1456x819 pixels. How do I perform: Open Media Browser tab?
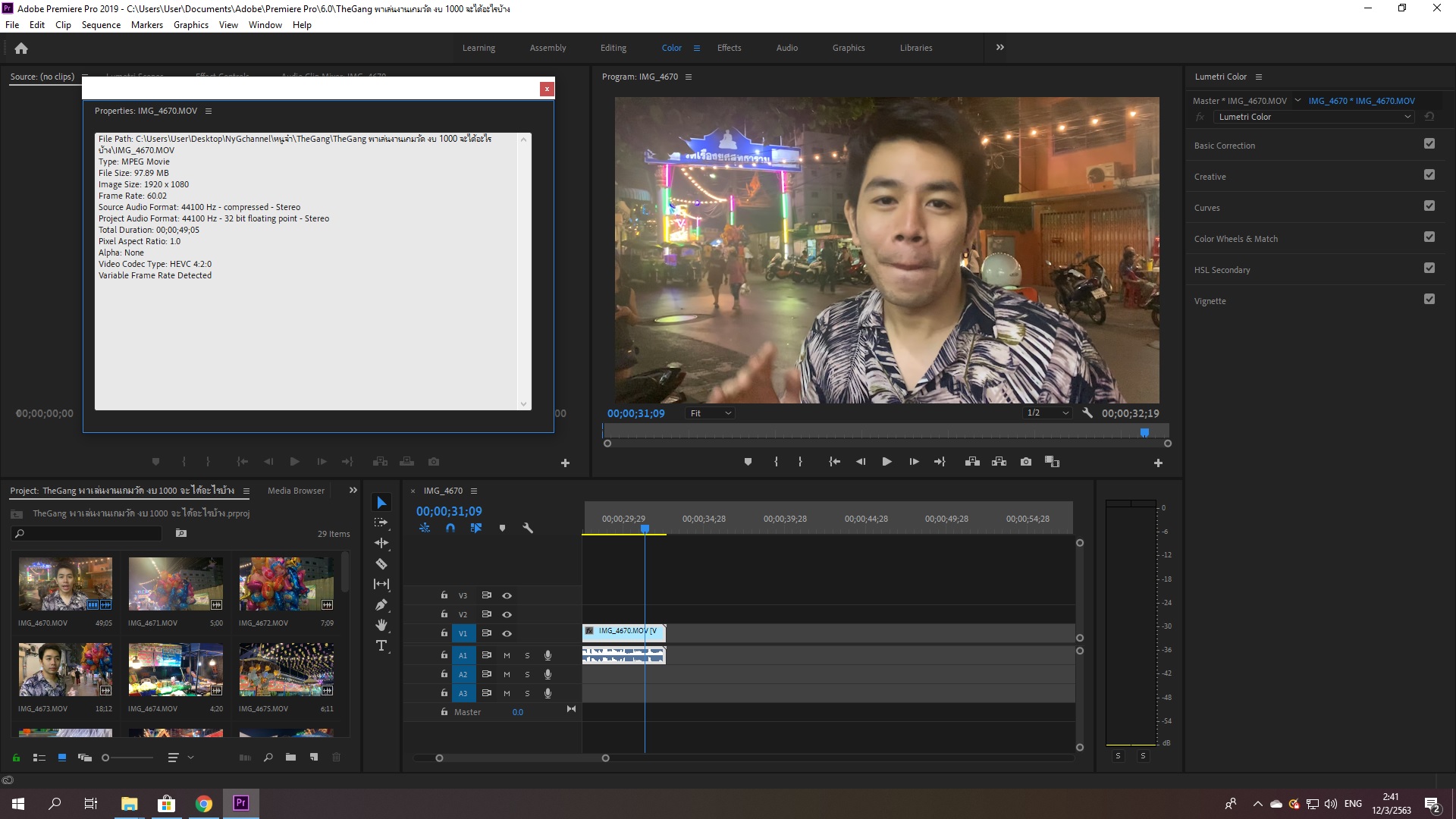(296, 491)
